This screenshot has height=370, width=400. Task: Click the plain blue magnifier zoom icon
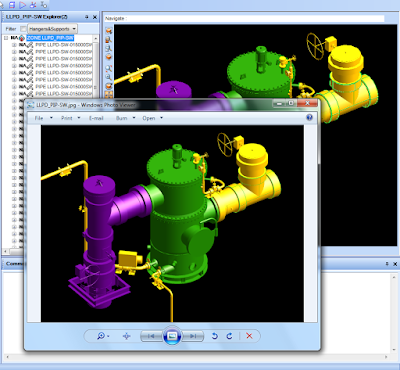(109, 77)
